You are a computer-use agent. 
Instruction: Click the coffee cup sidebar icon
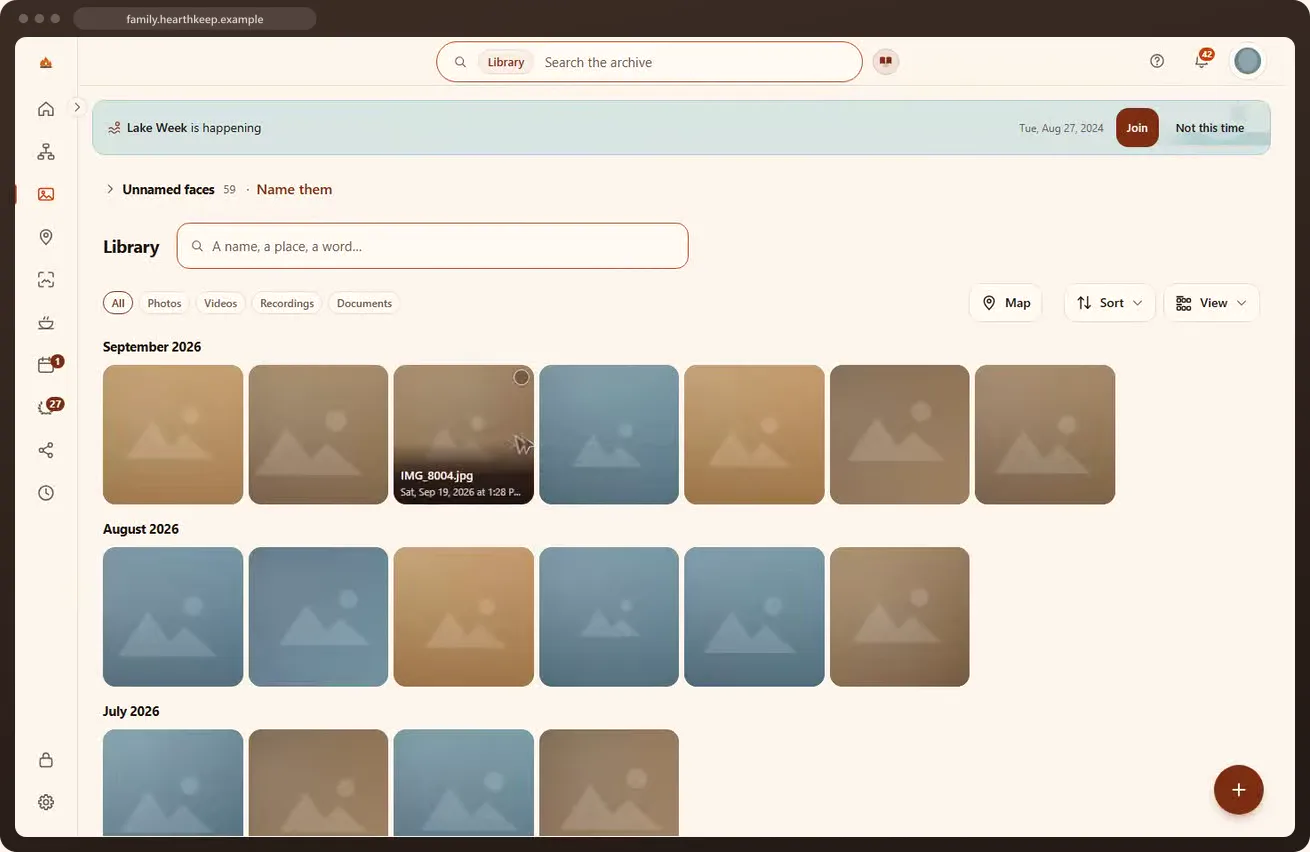point(46,322)
